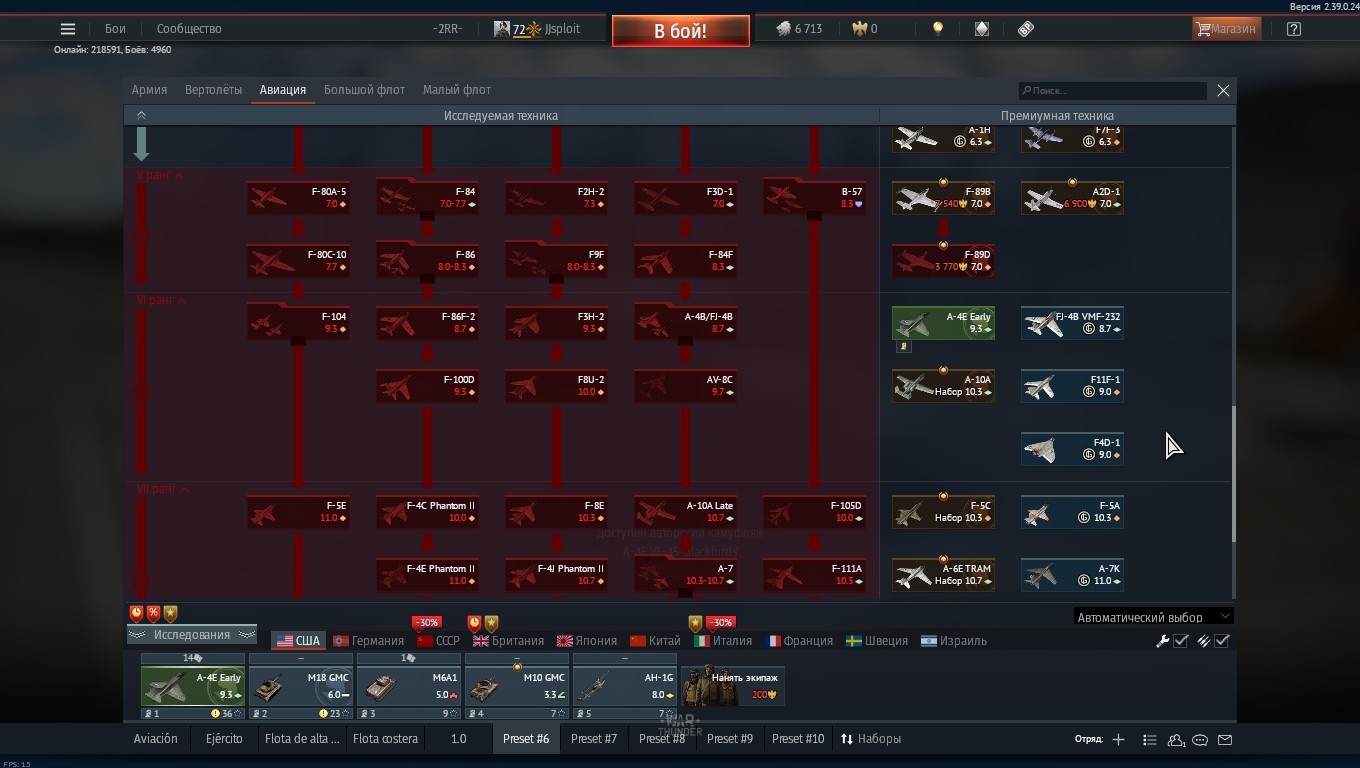Switch to the Армия tab
This screenshot has width=1360, height=768.
pos(149,90)
